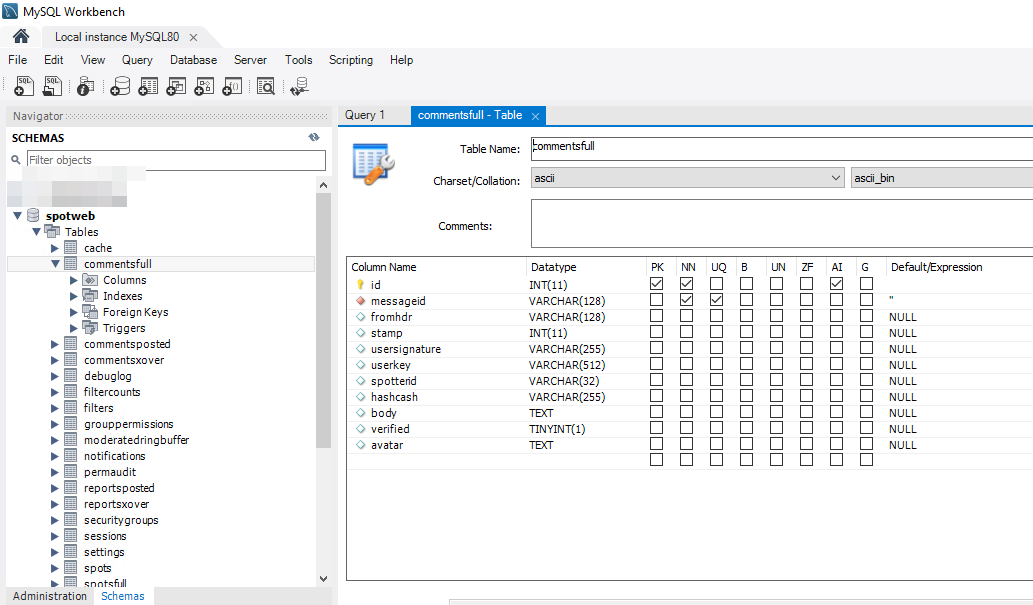Create a new table using the toolbar icon
Screen dimensions: 1033x605
[x=147, y=86]
